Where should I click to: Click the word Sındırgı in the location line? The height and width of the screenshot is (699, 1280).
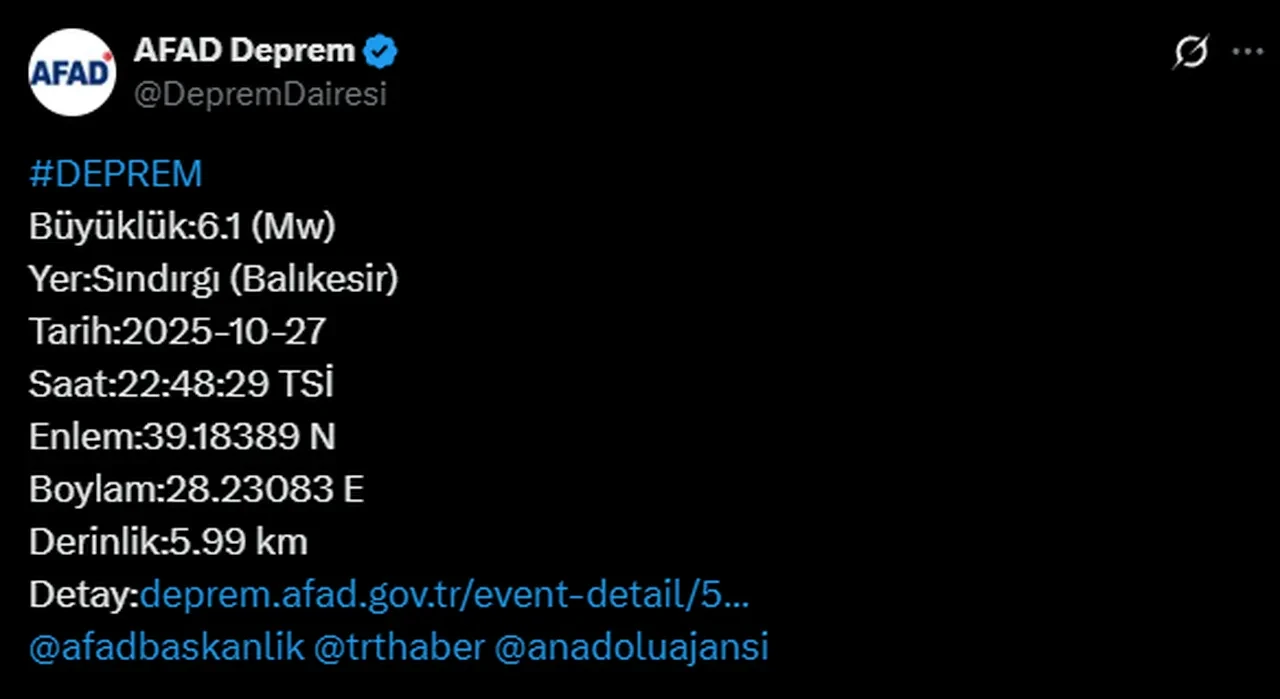pyautogui.click(x=155, y=280)
